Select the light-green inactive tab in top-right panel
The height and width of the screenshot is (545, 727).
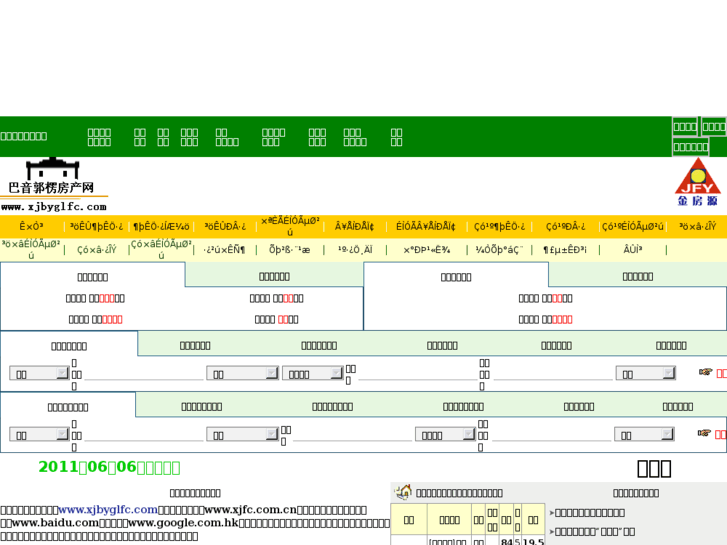(x=638, y=276)
